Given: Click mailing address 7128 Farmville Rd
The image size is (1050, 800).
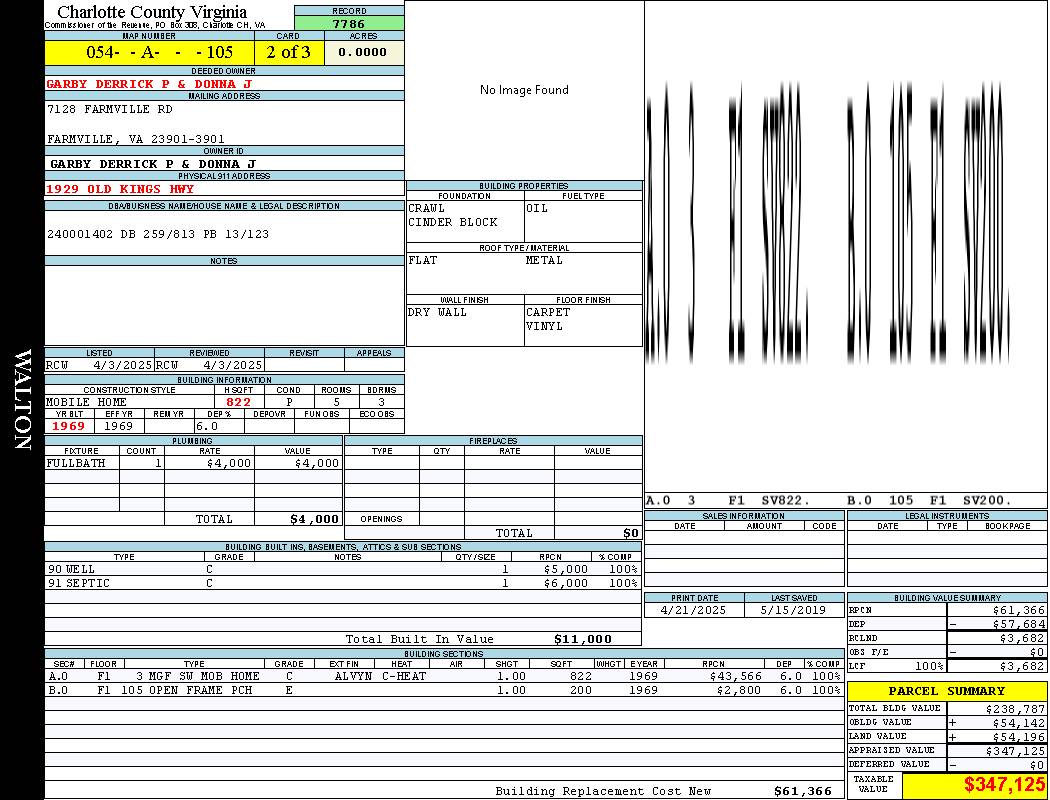Looking at the screenshot, I should point(110,109).
